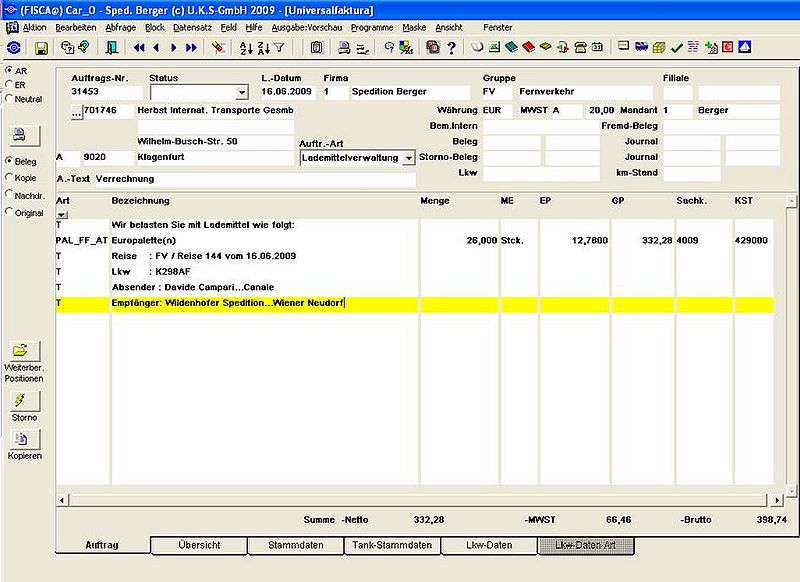Open the Bearbeiten menu

76,28
